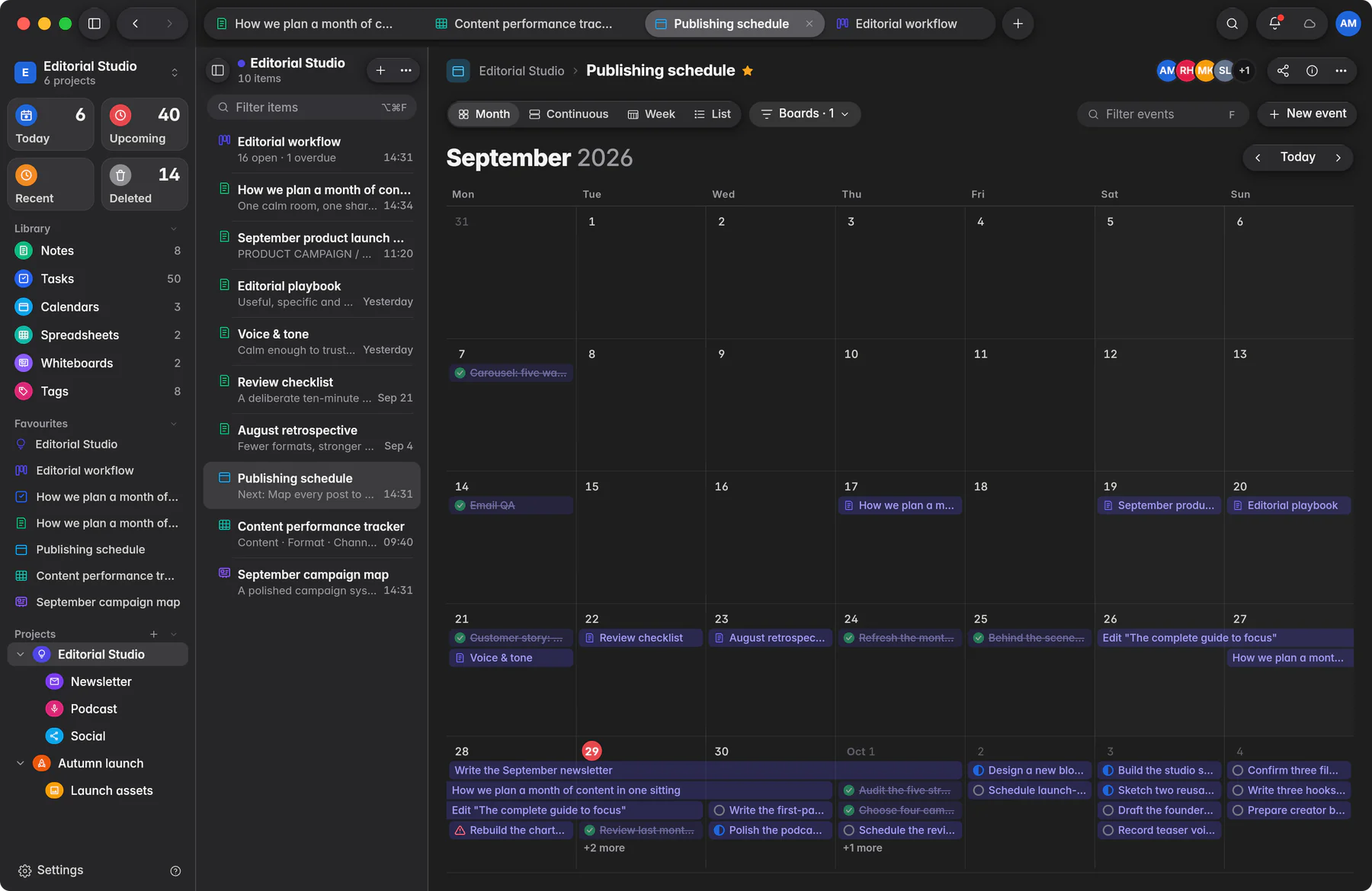Viewport: 1372px width, 891px height.
Task: Add a project with Projects plus icon
Action: click(x=154, y=634)
